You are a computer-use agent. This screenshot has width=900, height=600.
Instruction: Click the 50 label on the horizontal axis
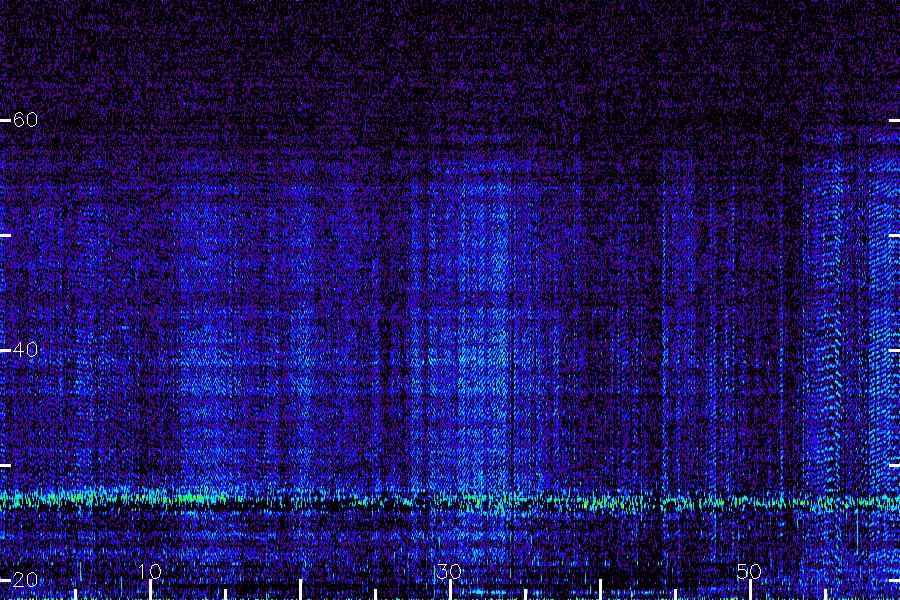(x=749, y=571)
